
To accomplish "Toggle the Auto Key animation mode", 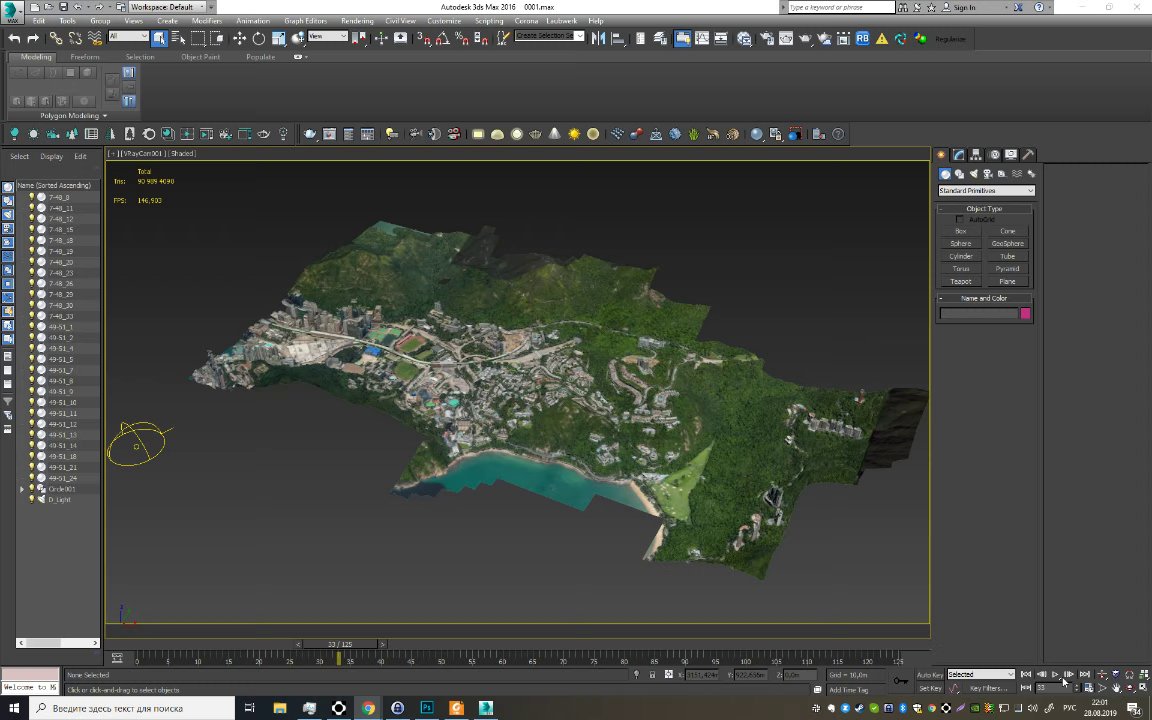I will point(930,675).
